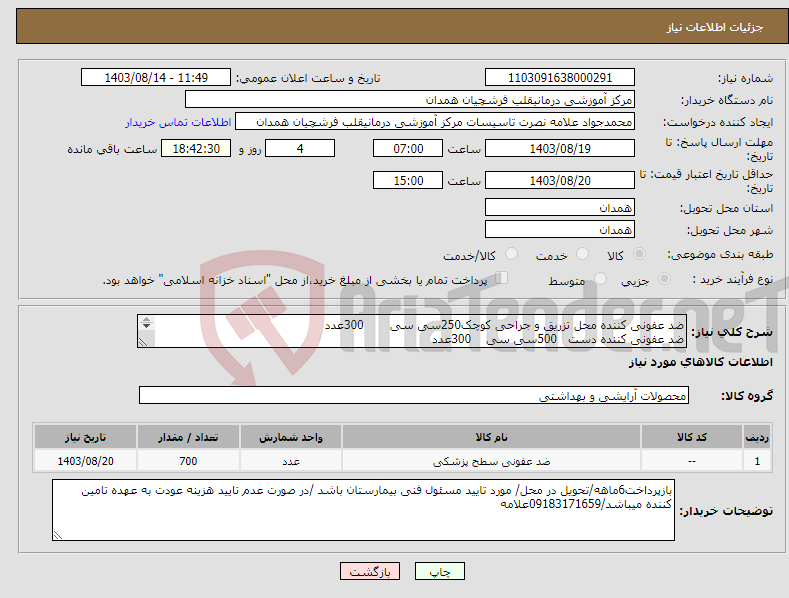Screen dimensions: 789x598
Task: Open اطلاعات تماس خریدار contact link
Action: (x=178, y=122)
